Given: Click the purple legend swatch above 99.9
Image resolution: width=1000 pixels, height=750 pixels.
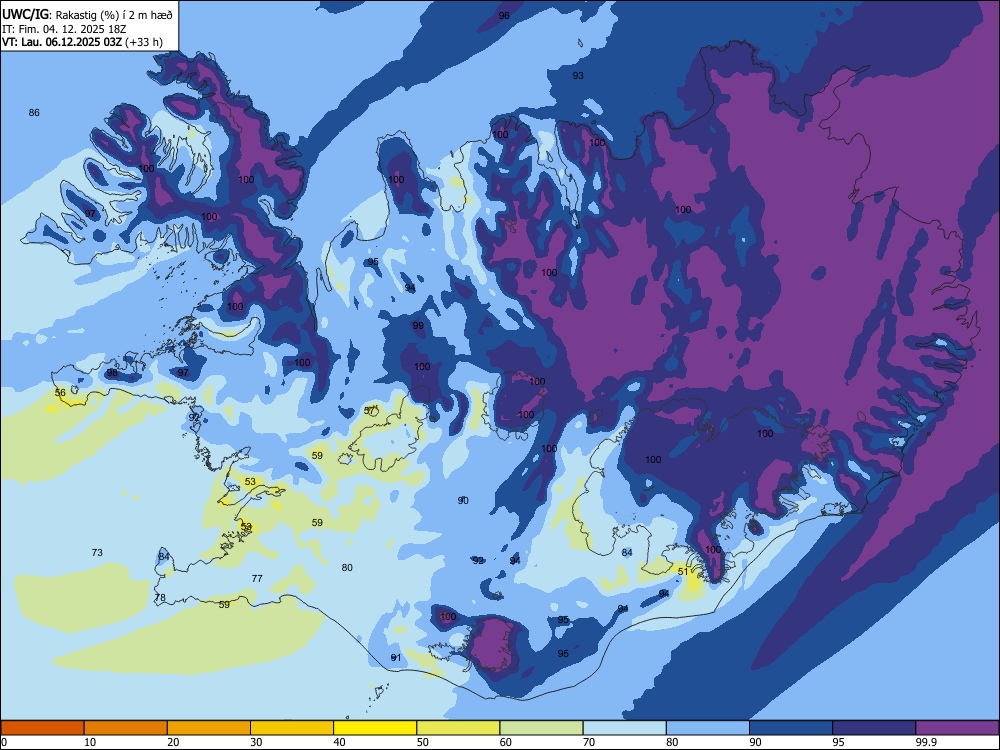Looking at the screenshot, I should (957, 728).
